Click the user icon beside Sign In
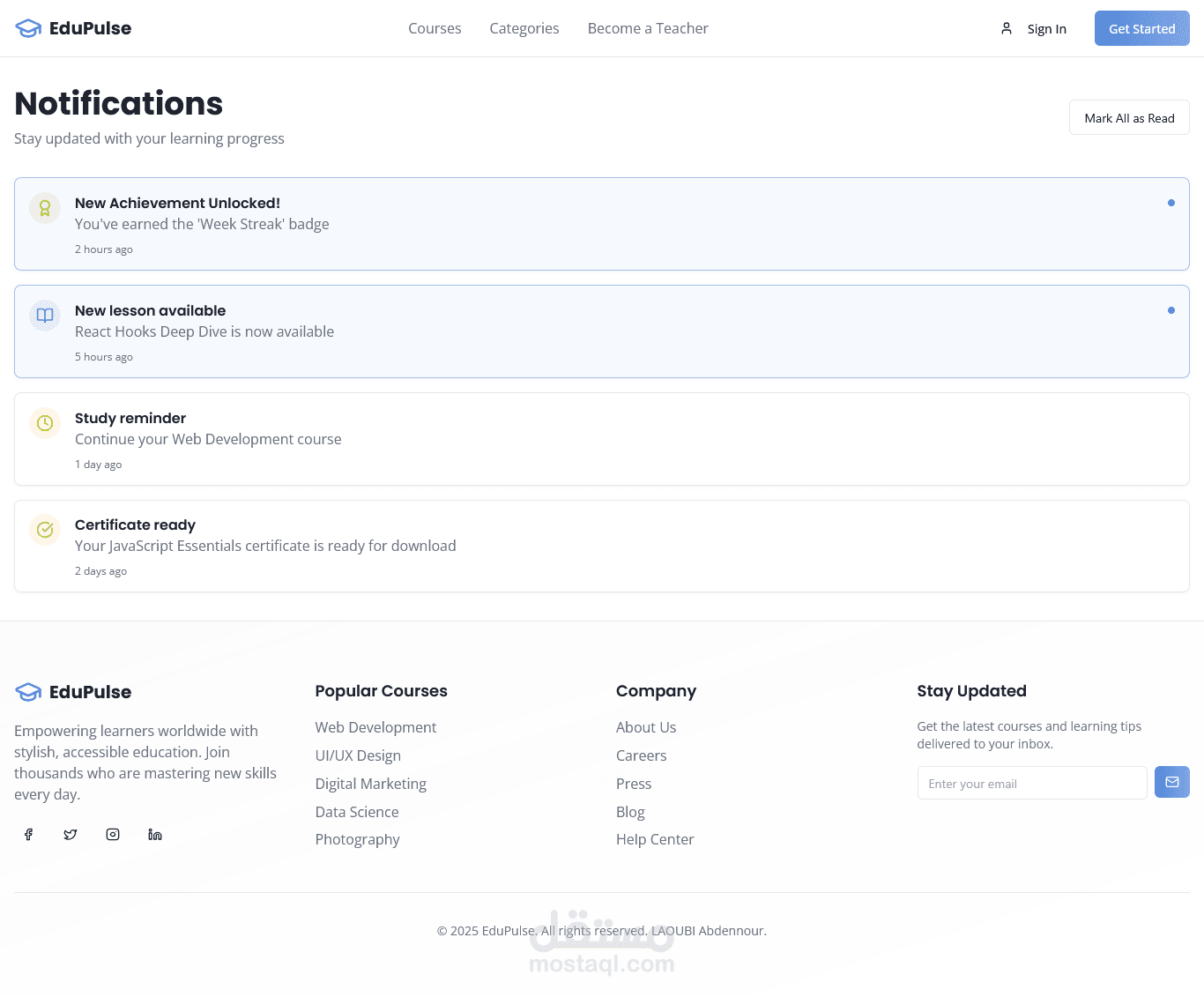Screen dimensions: 1204x997 pyautogui.click(x=1007, y=28)
